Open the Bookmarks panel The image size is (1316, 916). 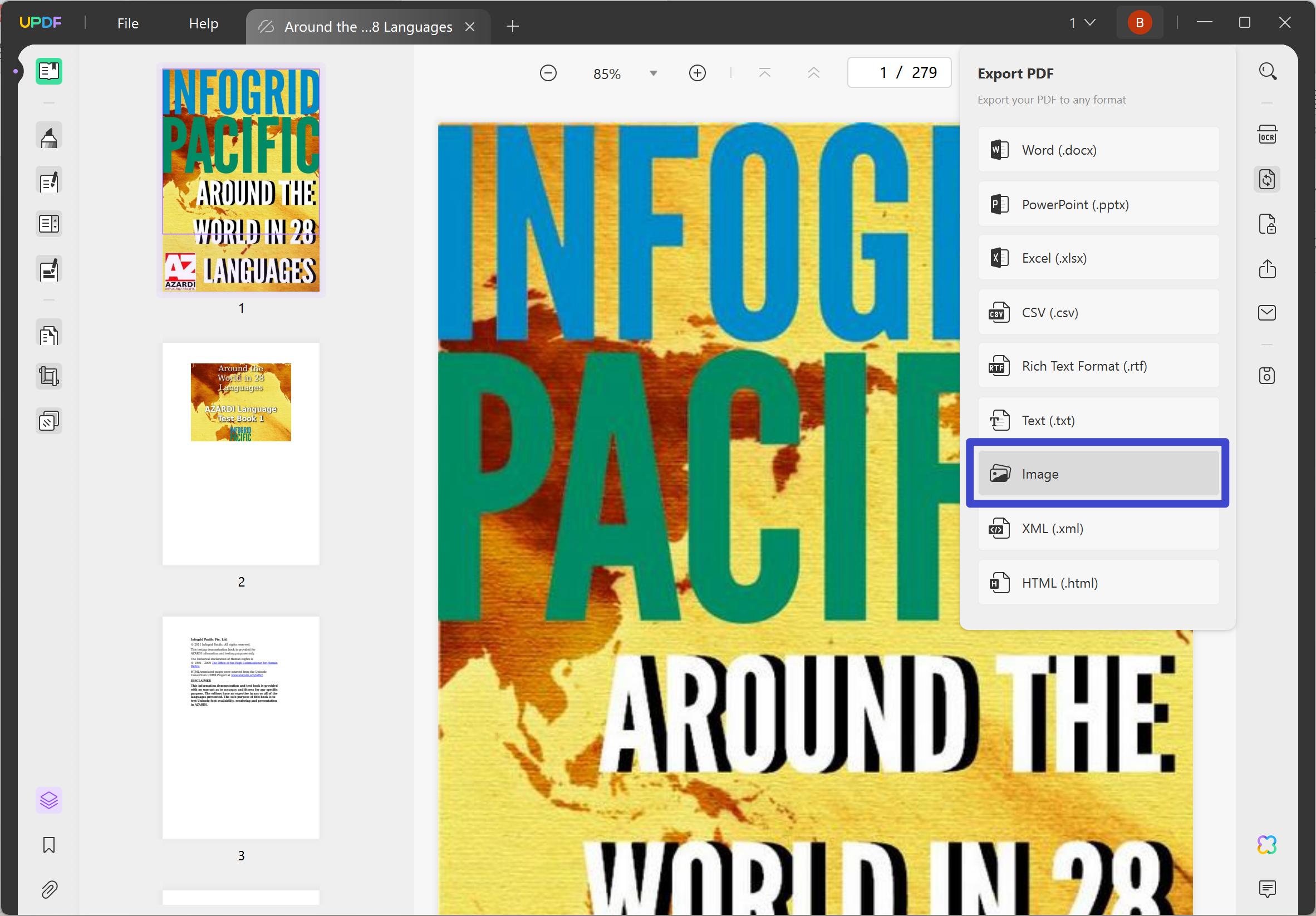[x=49, y=845]
